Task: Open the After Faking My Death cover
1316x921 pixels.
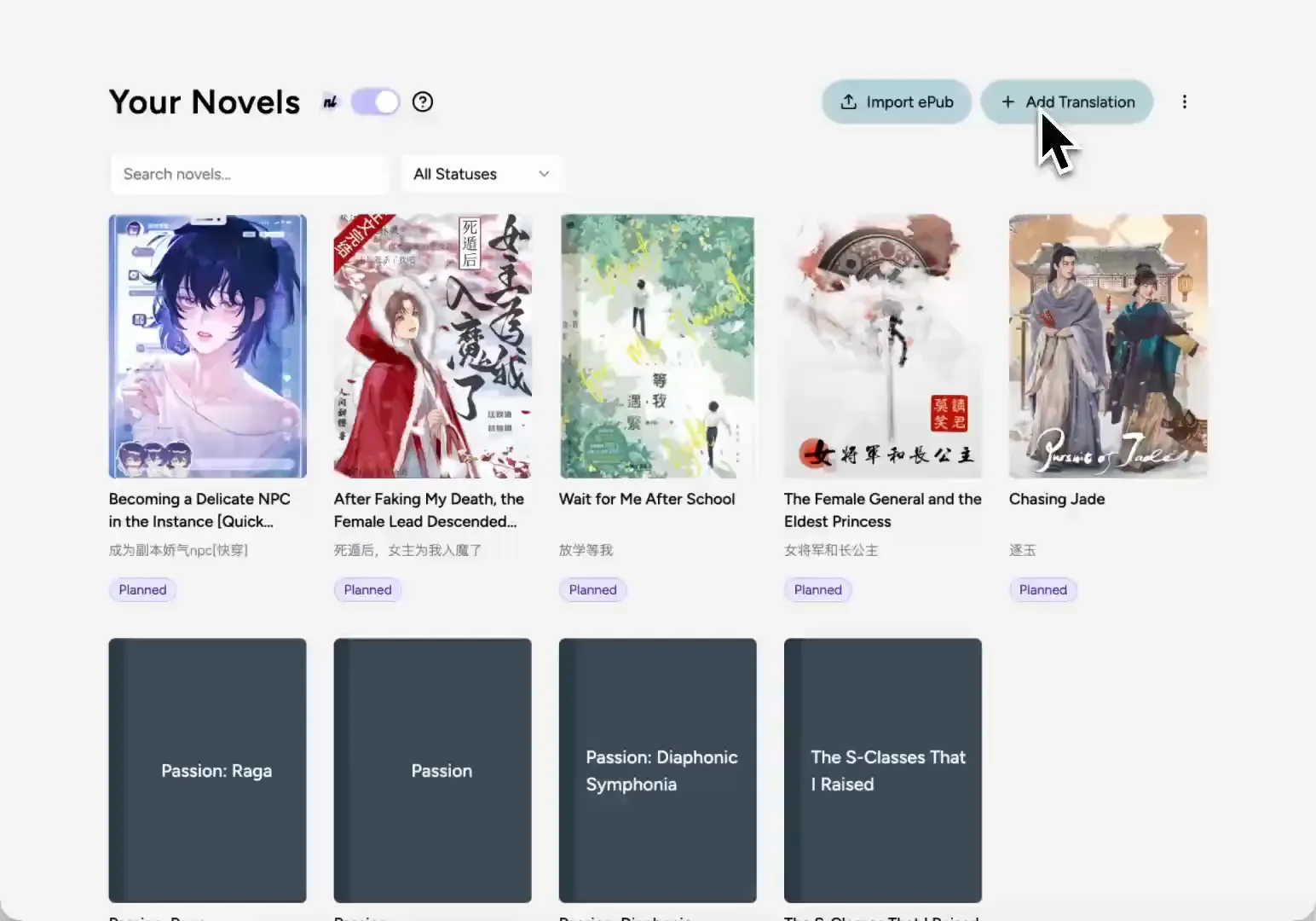Action: tap(433, 346)
